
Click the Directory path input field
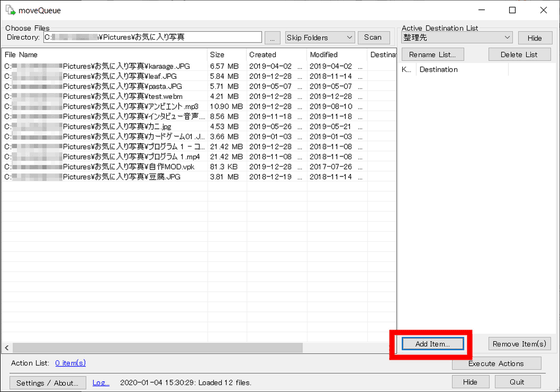pyautogui.click(x=152, y=37)
